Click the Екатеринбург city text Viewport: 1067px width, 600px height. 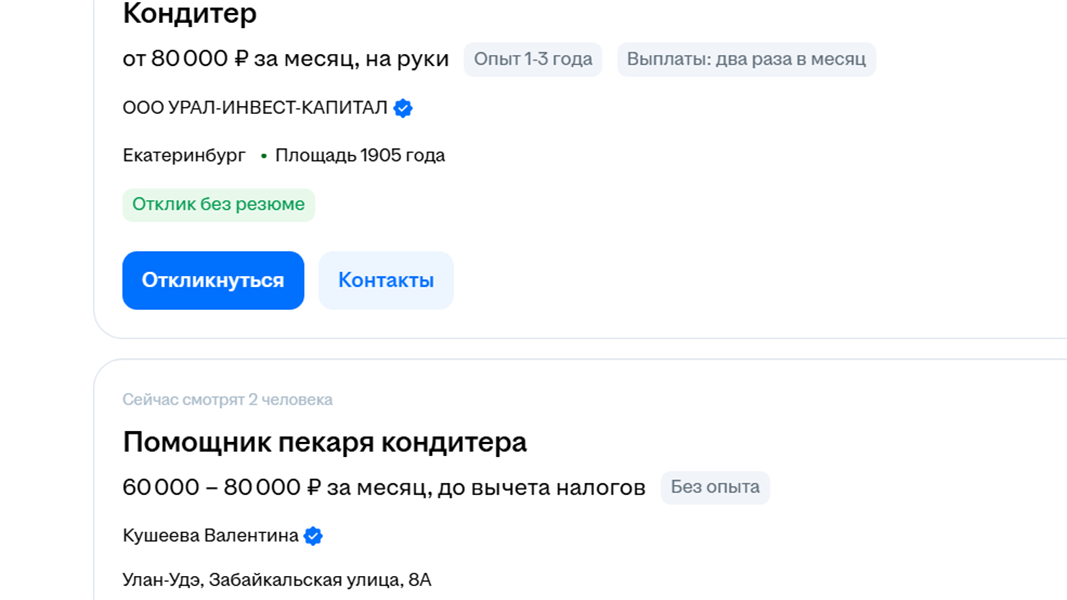(x=184, y=155)
